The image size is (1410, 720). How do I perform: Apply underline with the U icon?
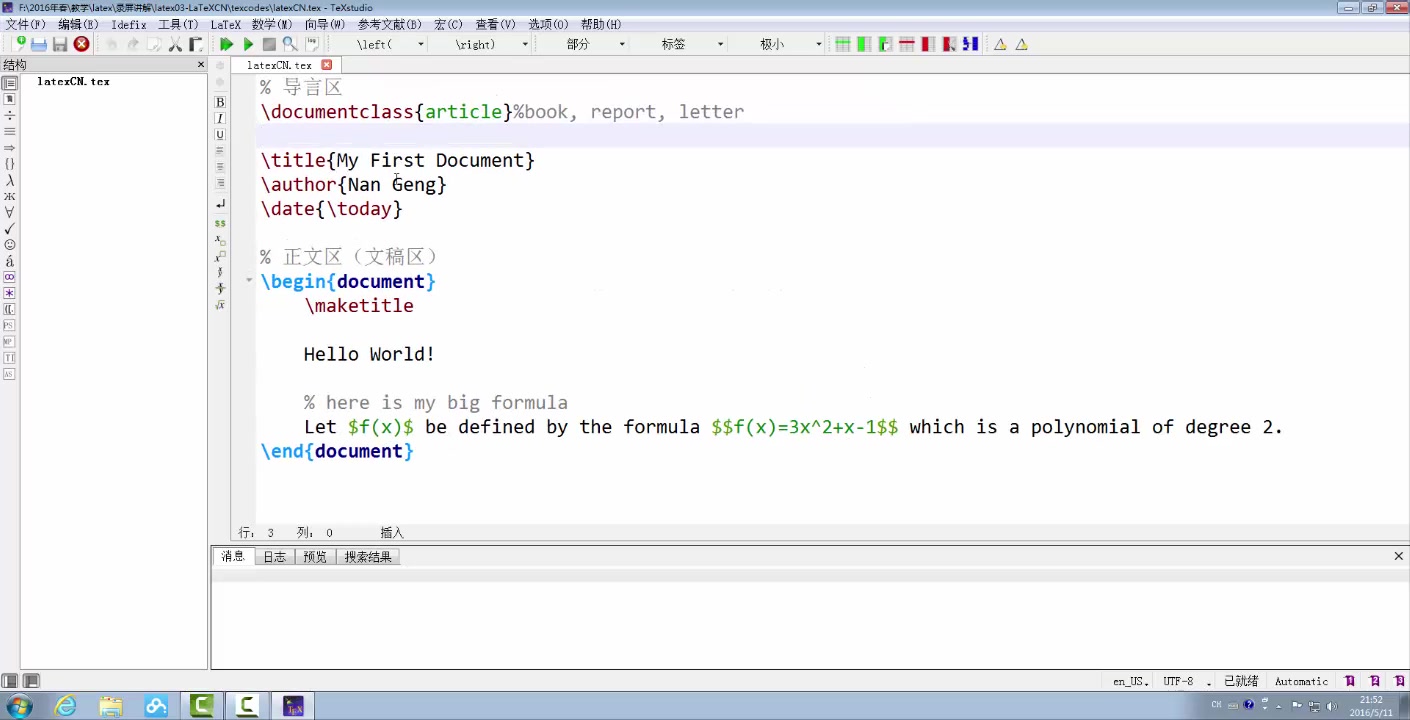click(x=220, y=134)
